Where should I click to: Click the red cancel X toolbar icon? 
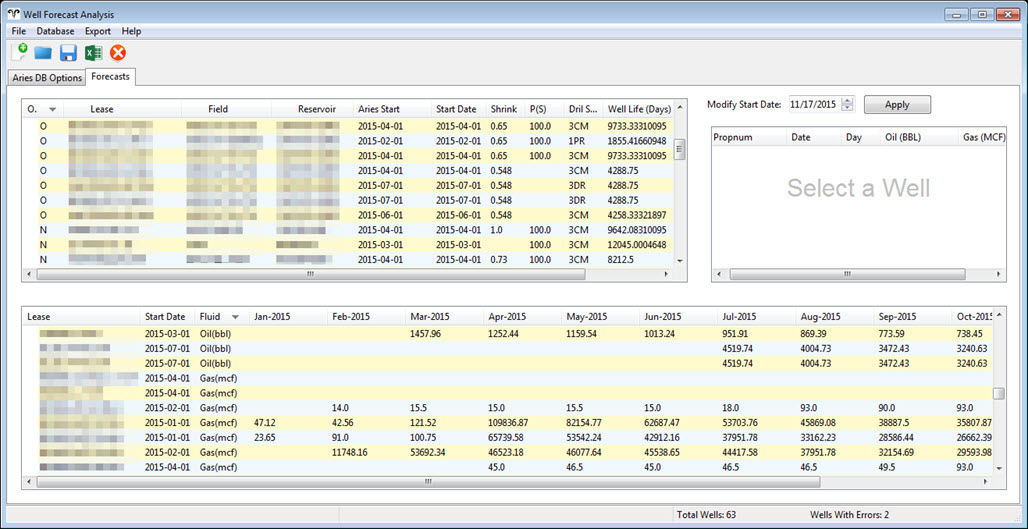(118, 53)
